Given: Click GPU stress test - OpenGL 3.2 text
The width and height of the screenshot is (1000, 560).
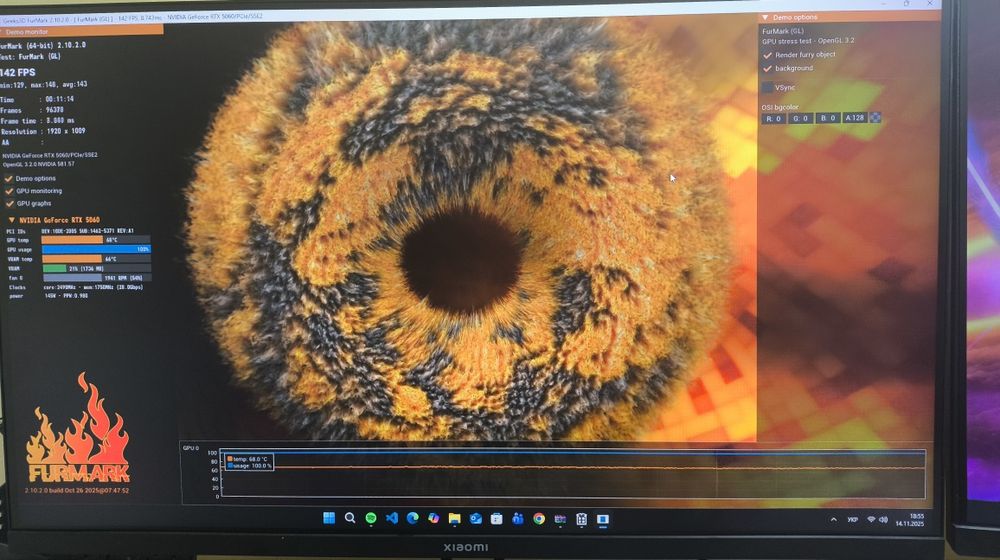Looking at the screenshot, I should point(808,40).
